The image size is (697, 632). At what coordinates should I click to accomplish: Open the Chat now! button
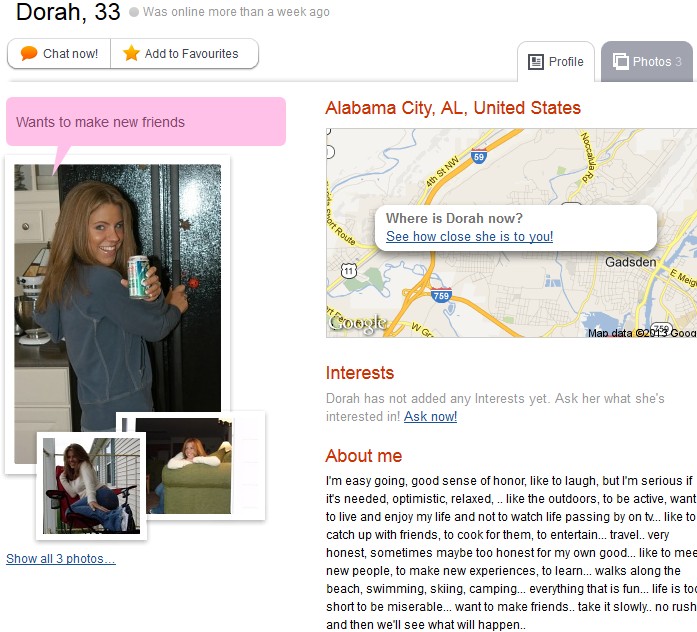(x=59, y=53)
